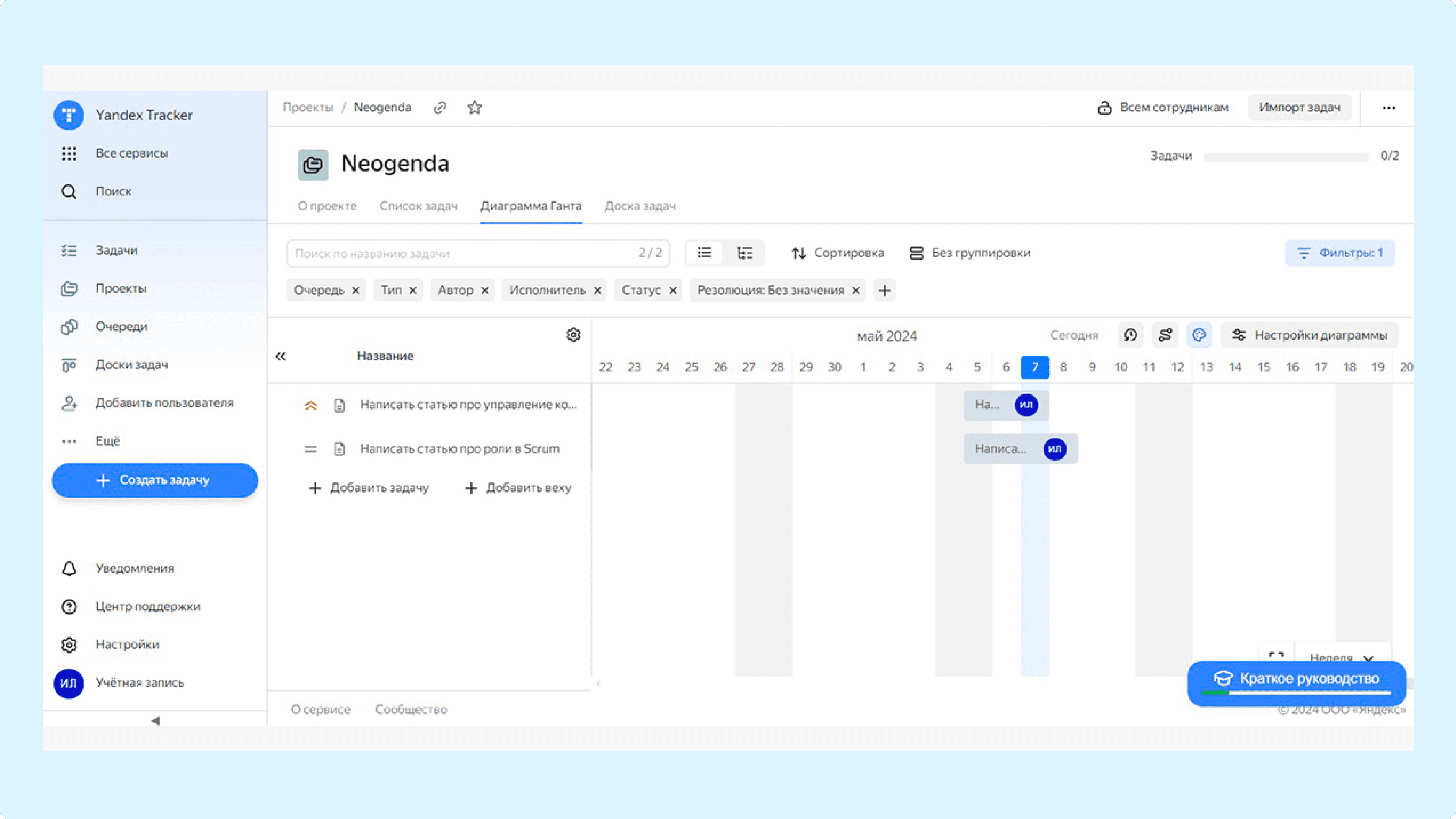1456x819 pixels.
Task: Click Всем сотрудникам access lock button
Action: [x=1163, y=107]
